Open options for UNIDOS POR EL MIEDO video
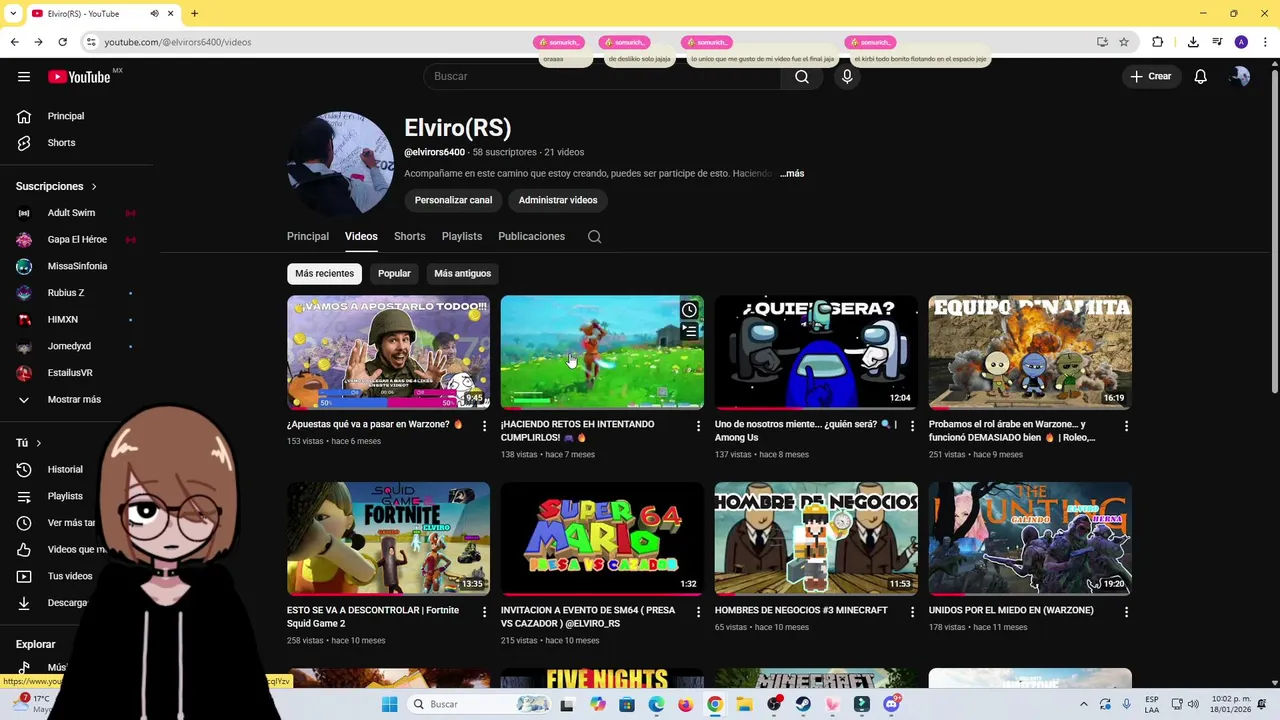This screenshot has height=720, width=1280. (1126, 612)
